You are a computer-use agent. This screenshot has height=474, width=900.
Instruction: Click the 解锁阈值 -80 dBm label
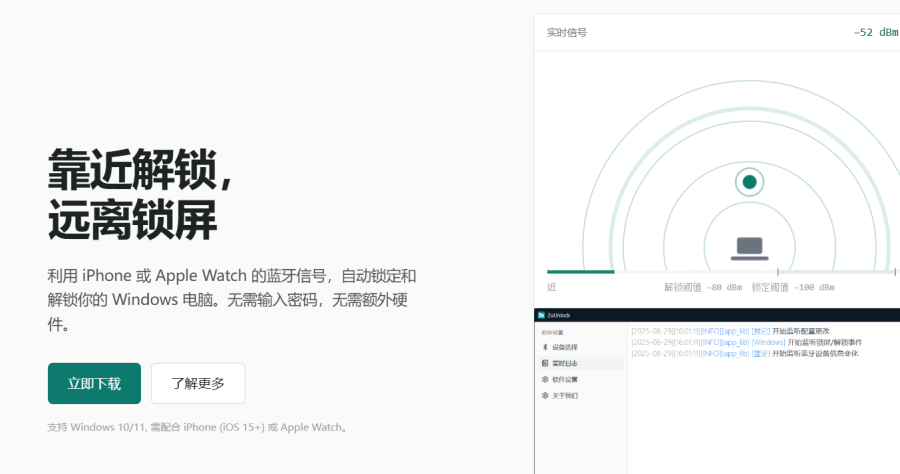click(703, 287)
